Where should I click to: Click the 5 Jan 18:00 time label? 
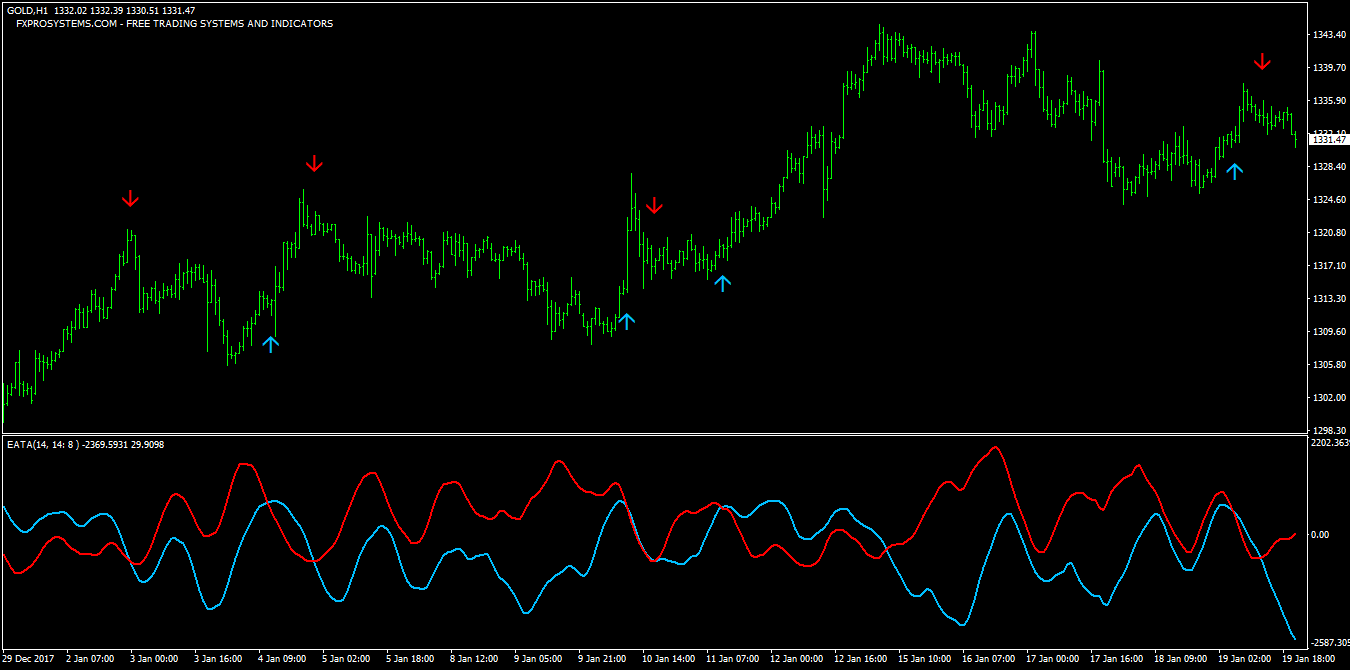pos(410,659)
